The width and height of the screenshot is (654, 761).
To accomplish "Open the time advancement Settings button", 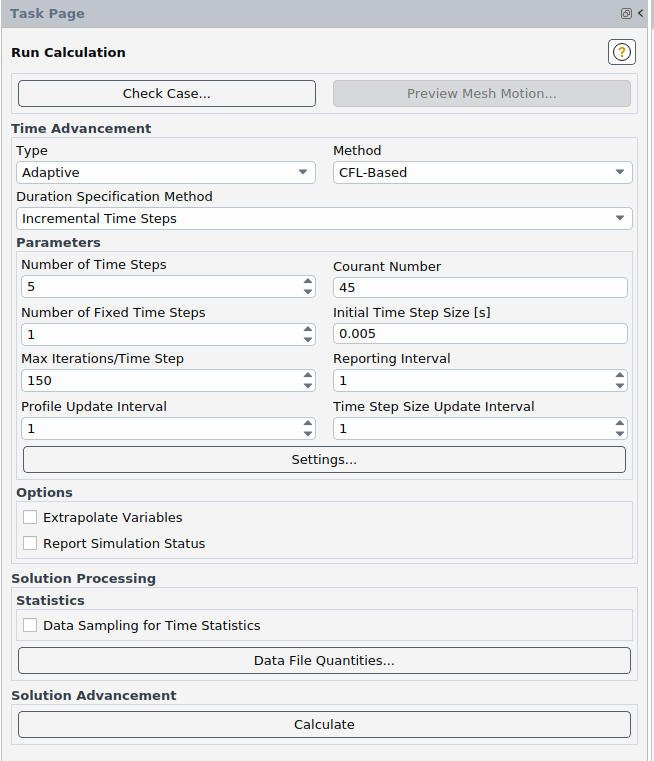I will pyautogui.click(x=324, y=460).
